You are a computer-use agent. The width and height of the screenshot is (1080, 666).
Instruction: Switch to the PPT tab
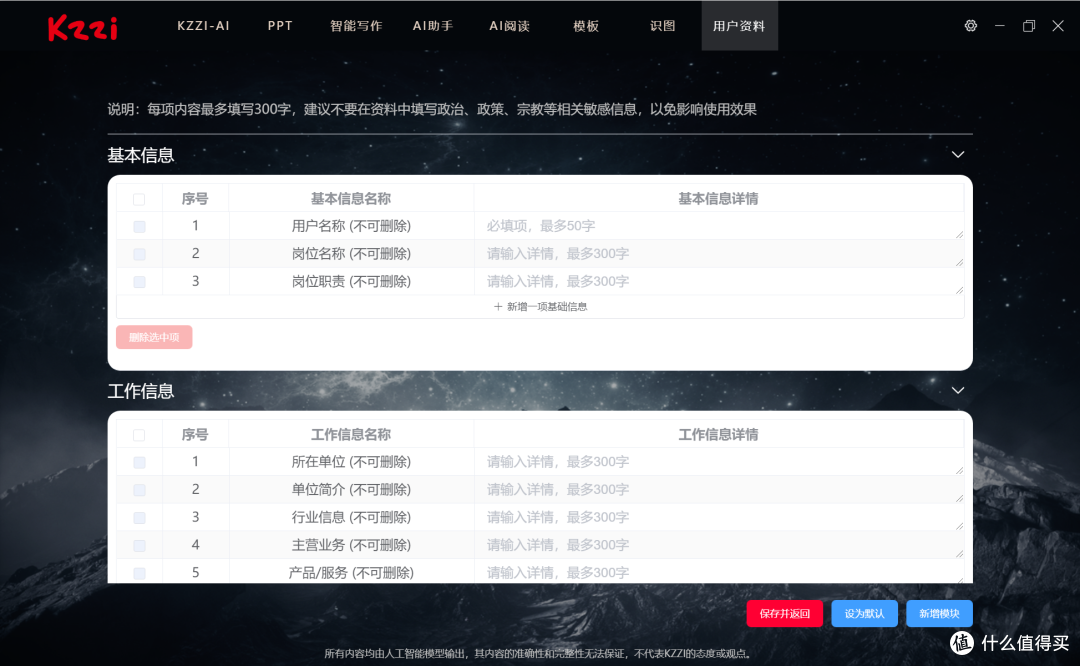(280, 25)
